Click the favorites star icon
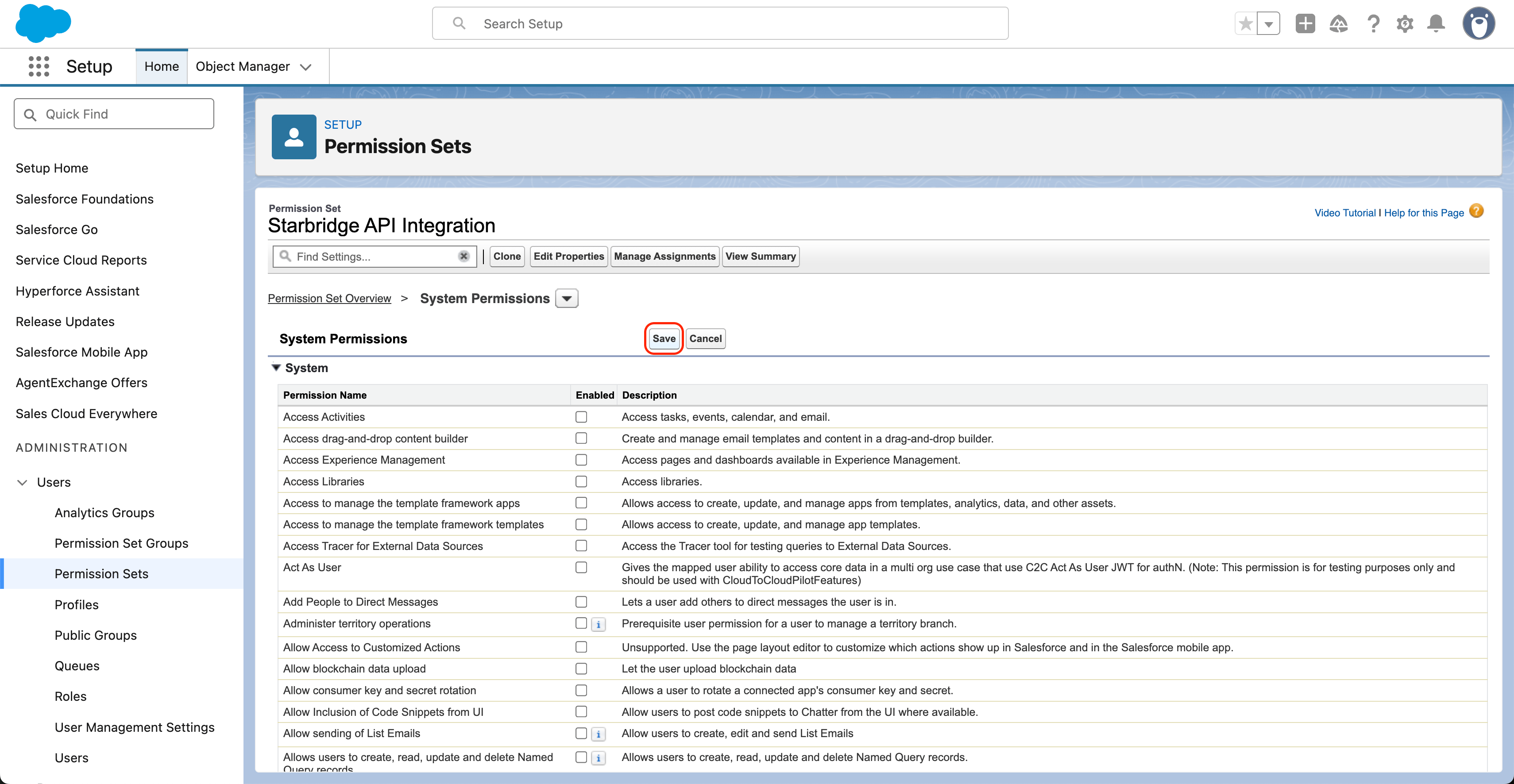Image resolution: width=1514 pixels, height=784 pixels. coord(1245,24)
